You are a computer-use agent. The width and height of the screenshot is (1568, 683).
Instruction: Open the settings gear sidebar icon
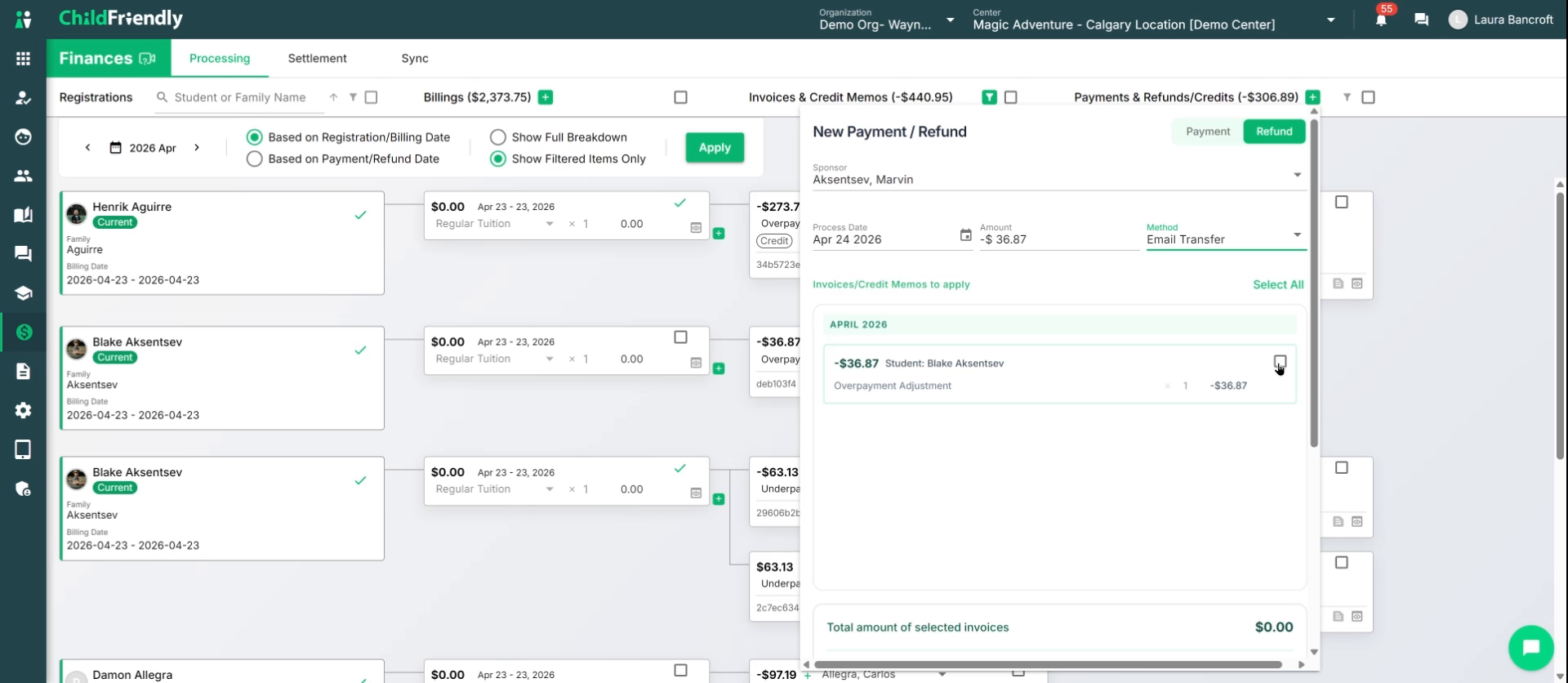click(23, 410)
